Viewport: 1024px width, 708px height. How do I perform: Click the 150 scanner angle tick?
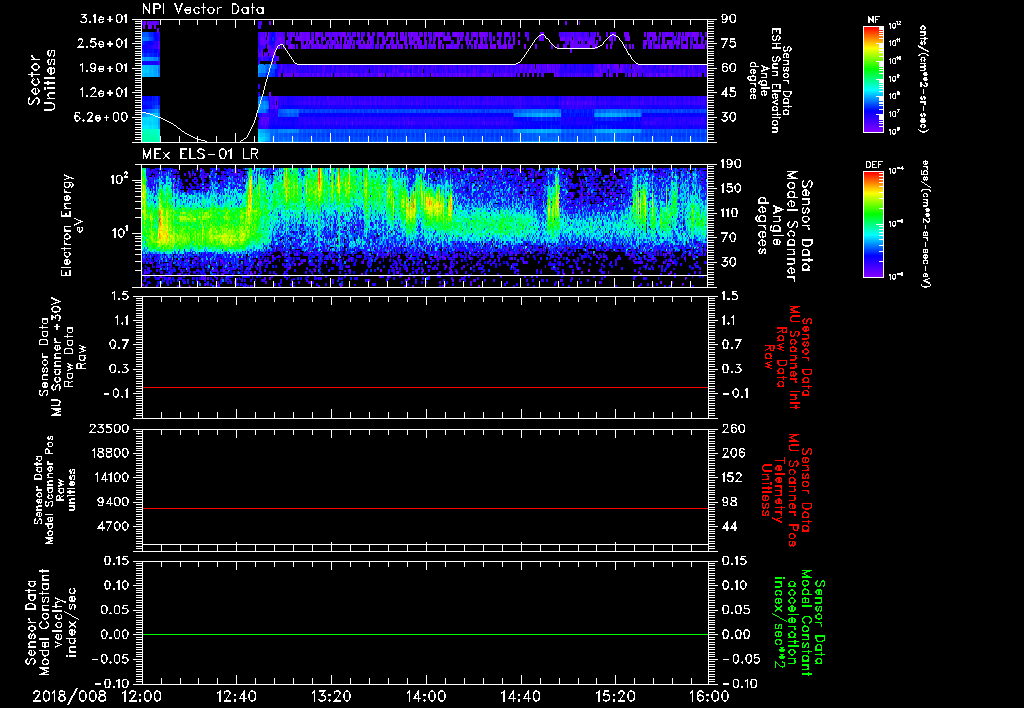click(x=732, y=189)
